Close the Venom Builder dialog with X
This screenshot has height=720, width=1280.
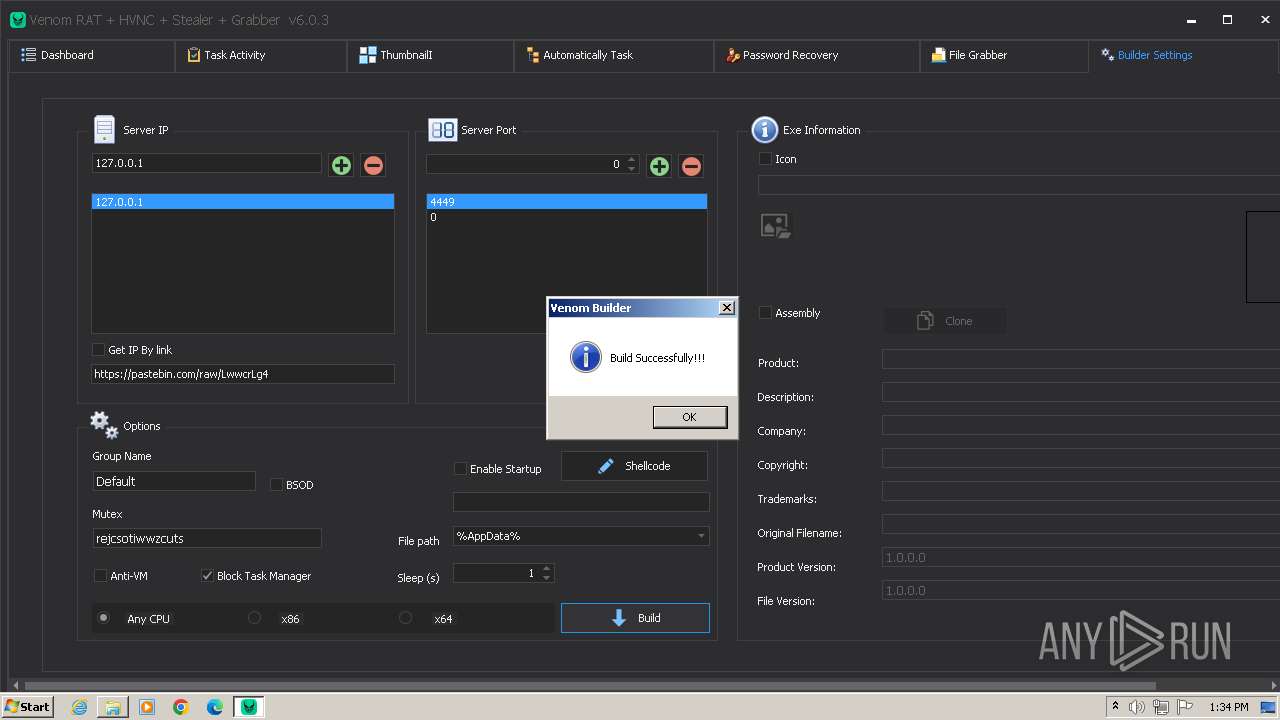point(727,308)
